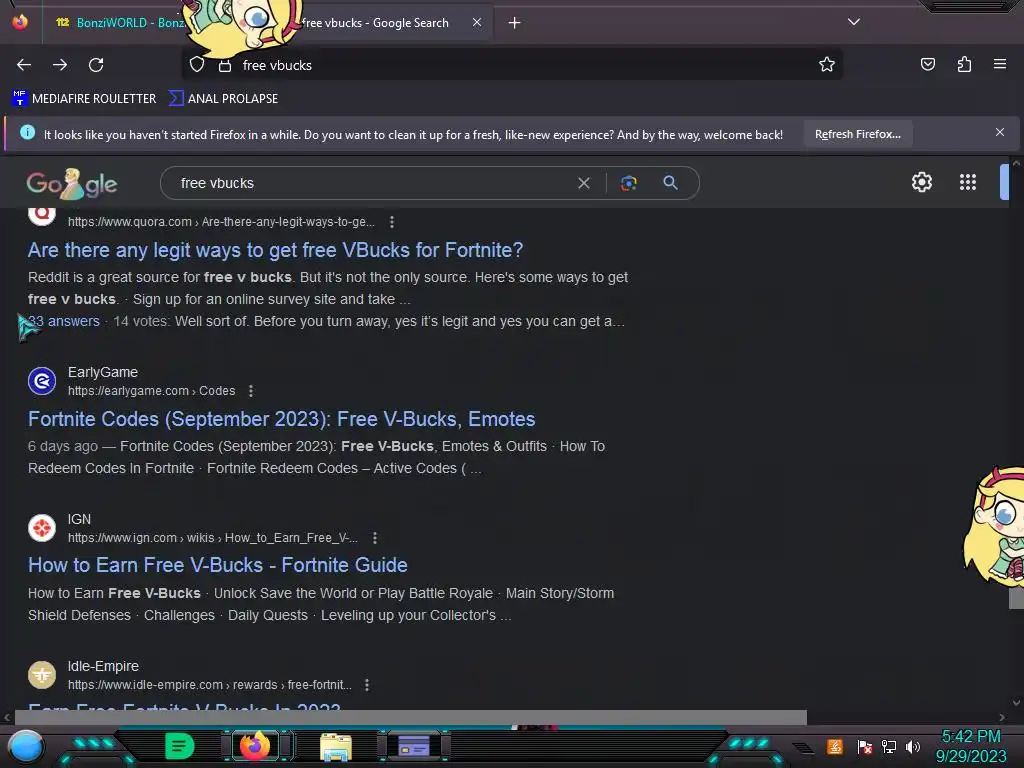Viewport: 1024px width, 768px height.
Task: Bookmark this page with the star icon
Action: [827, 64]
